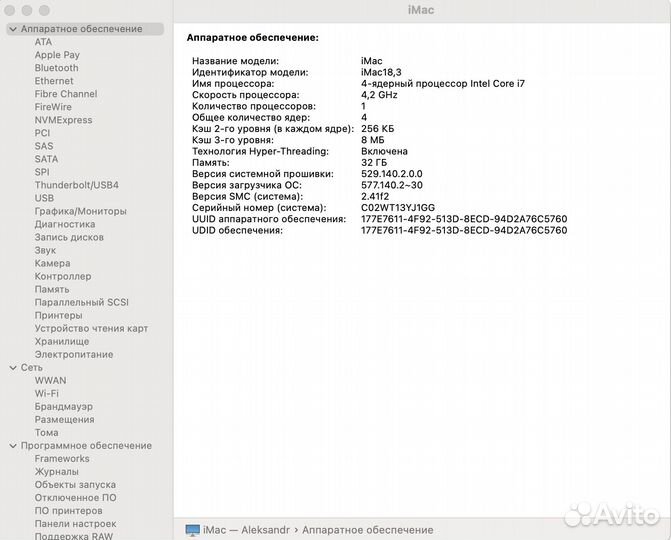Select the serial number value C02WT13YJ1GG
The height and width of the screenshot is (540, 671).
(397, 207)
